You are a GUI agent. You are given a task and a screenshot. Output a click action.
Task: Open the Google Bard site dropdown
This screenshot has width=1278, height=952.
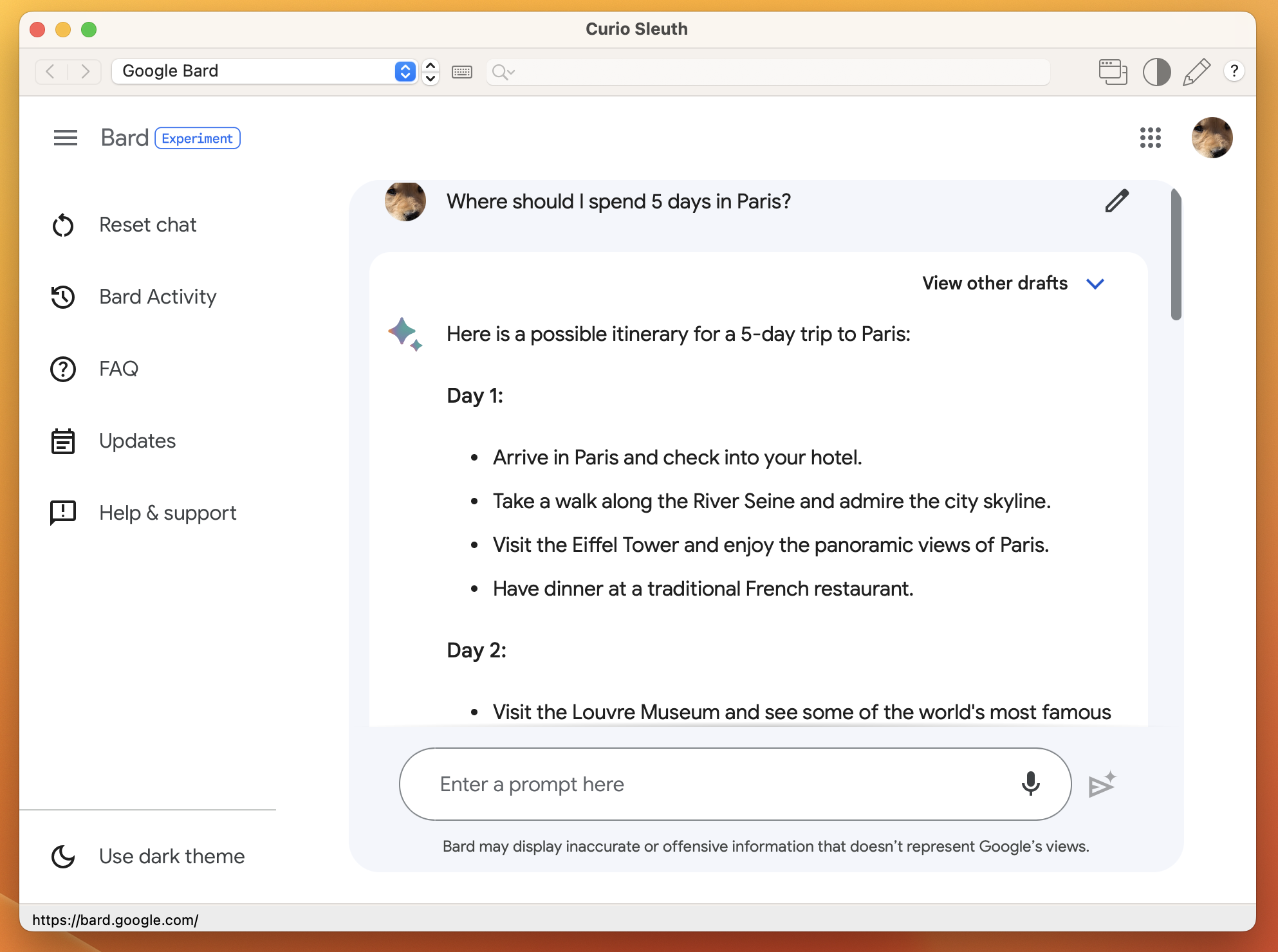pos(264,71)
